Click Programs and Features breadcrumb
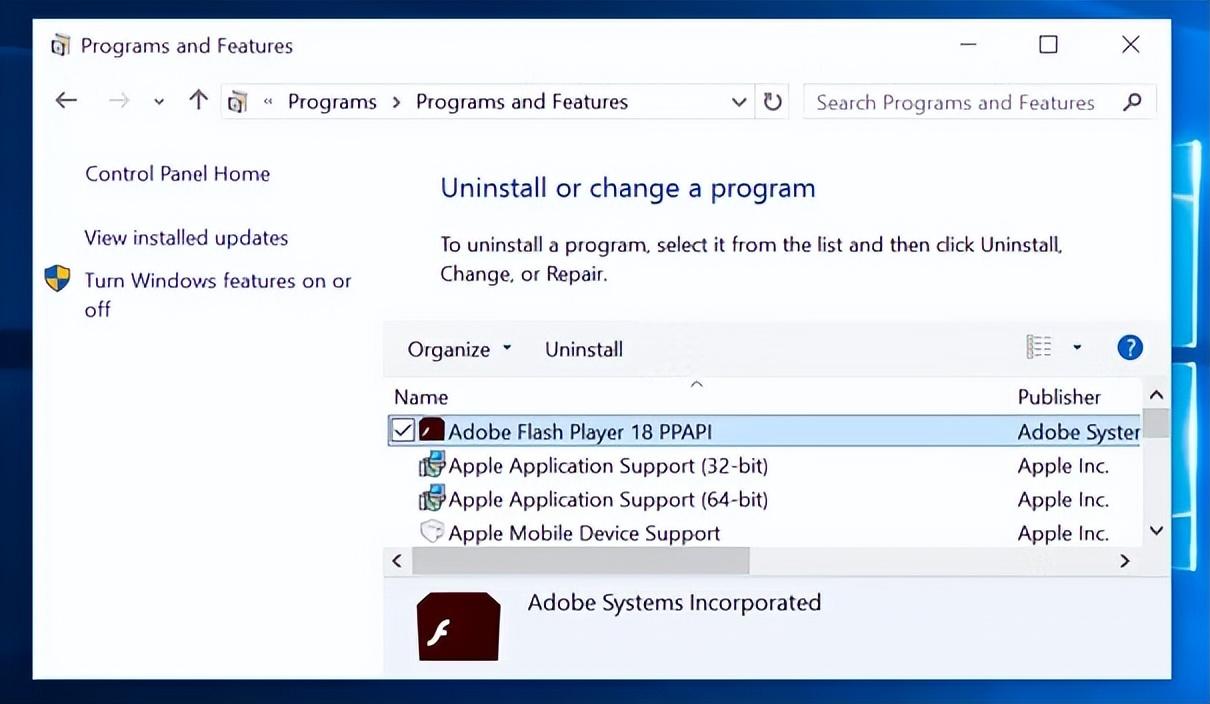 pyautogui.click(x=522, y=102)
